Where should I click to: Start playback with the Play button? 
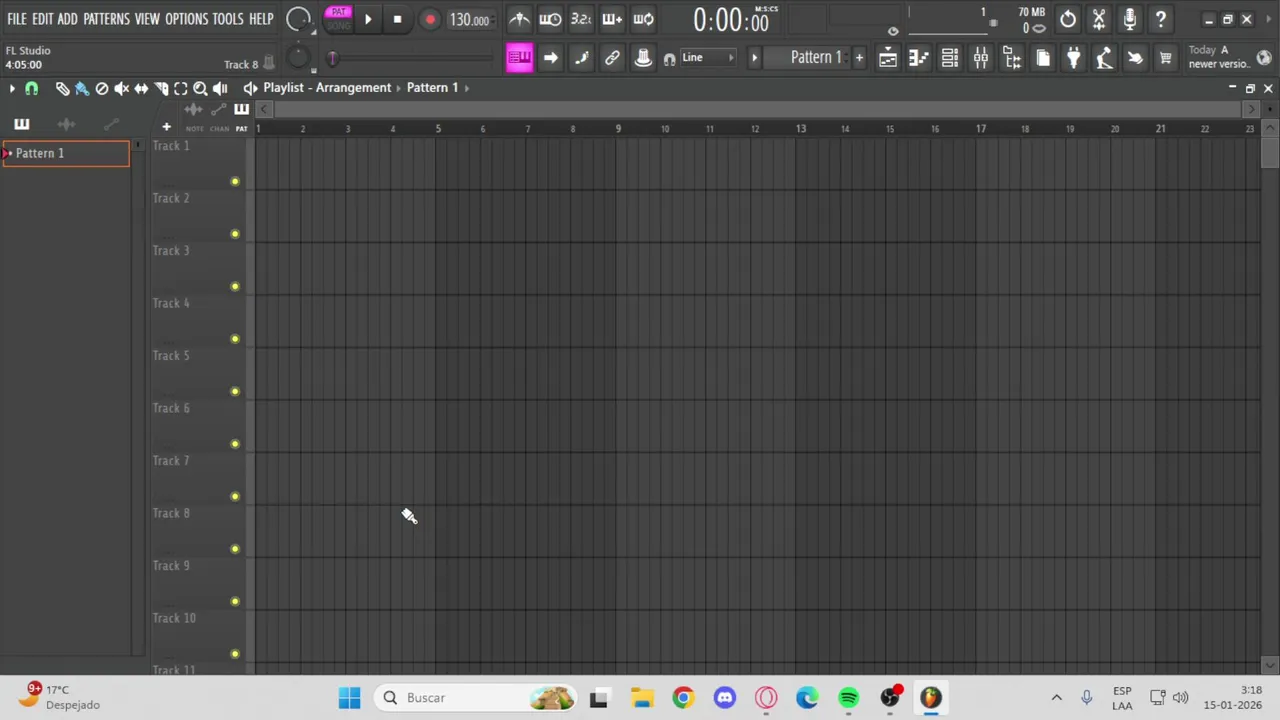coord(367,19)
